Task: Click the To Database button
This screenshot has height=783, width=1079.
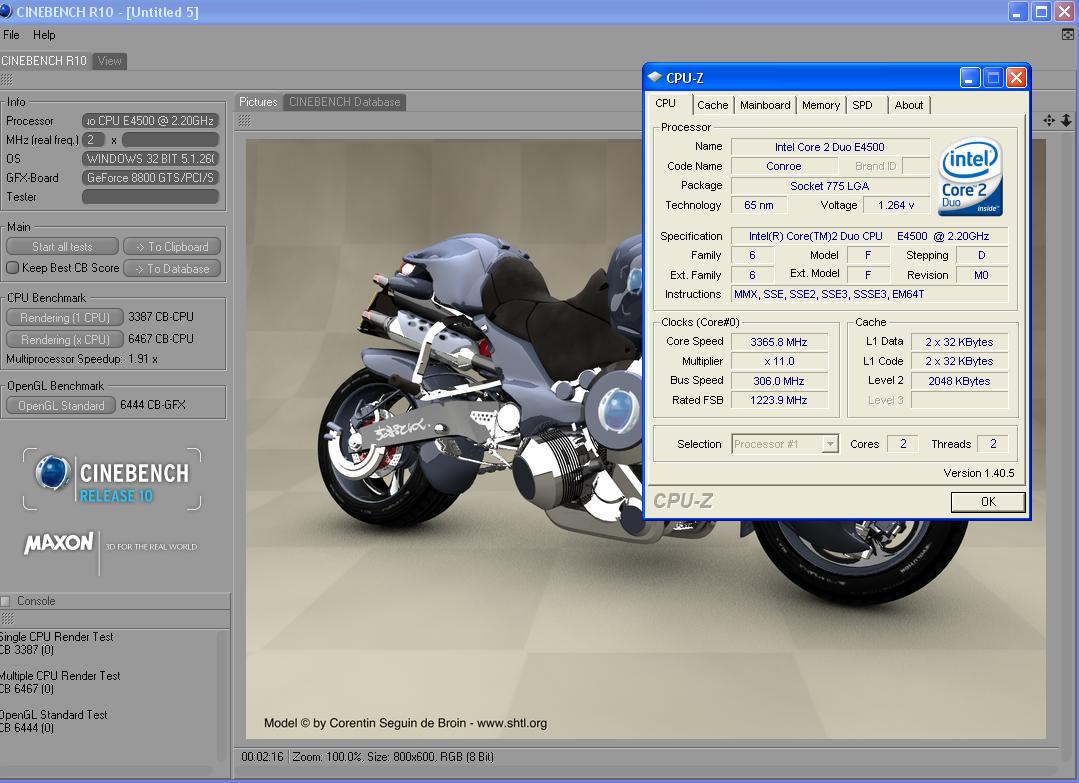Action: point(172,268)
